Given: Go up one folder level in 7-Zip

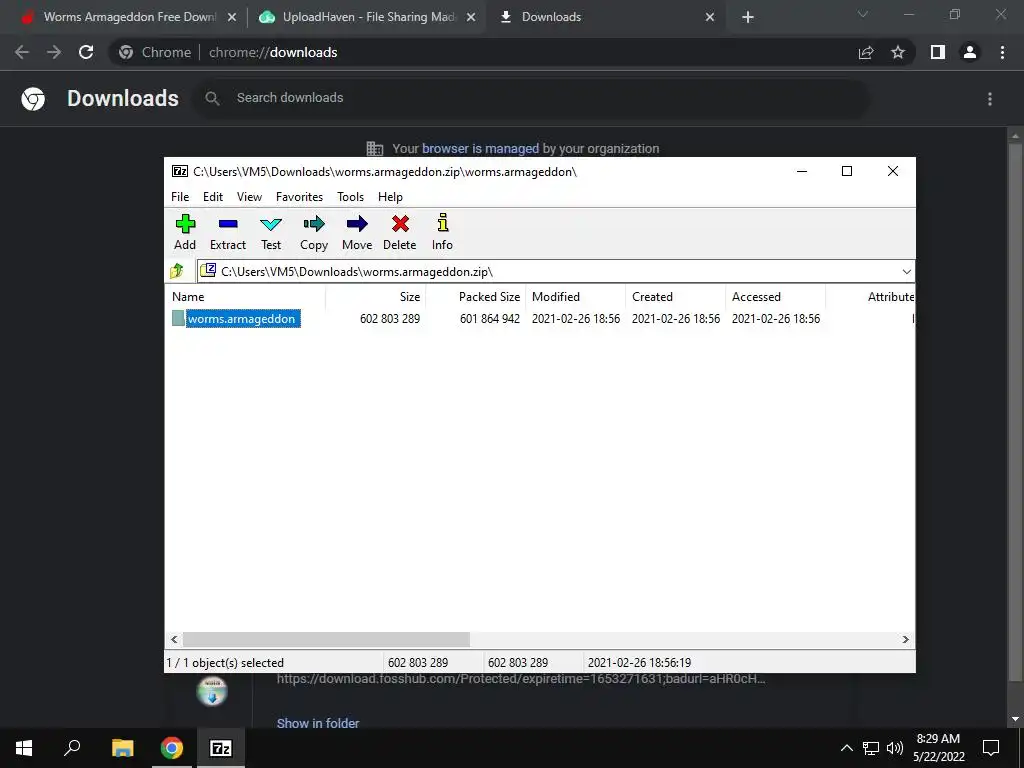Looking at the screenshot, I should pyautogui.click(x=177, y=270).
